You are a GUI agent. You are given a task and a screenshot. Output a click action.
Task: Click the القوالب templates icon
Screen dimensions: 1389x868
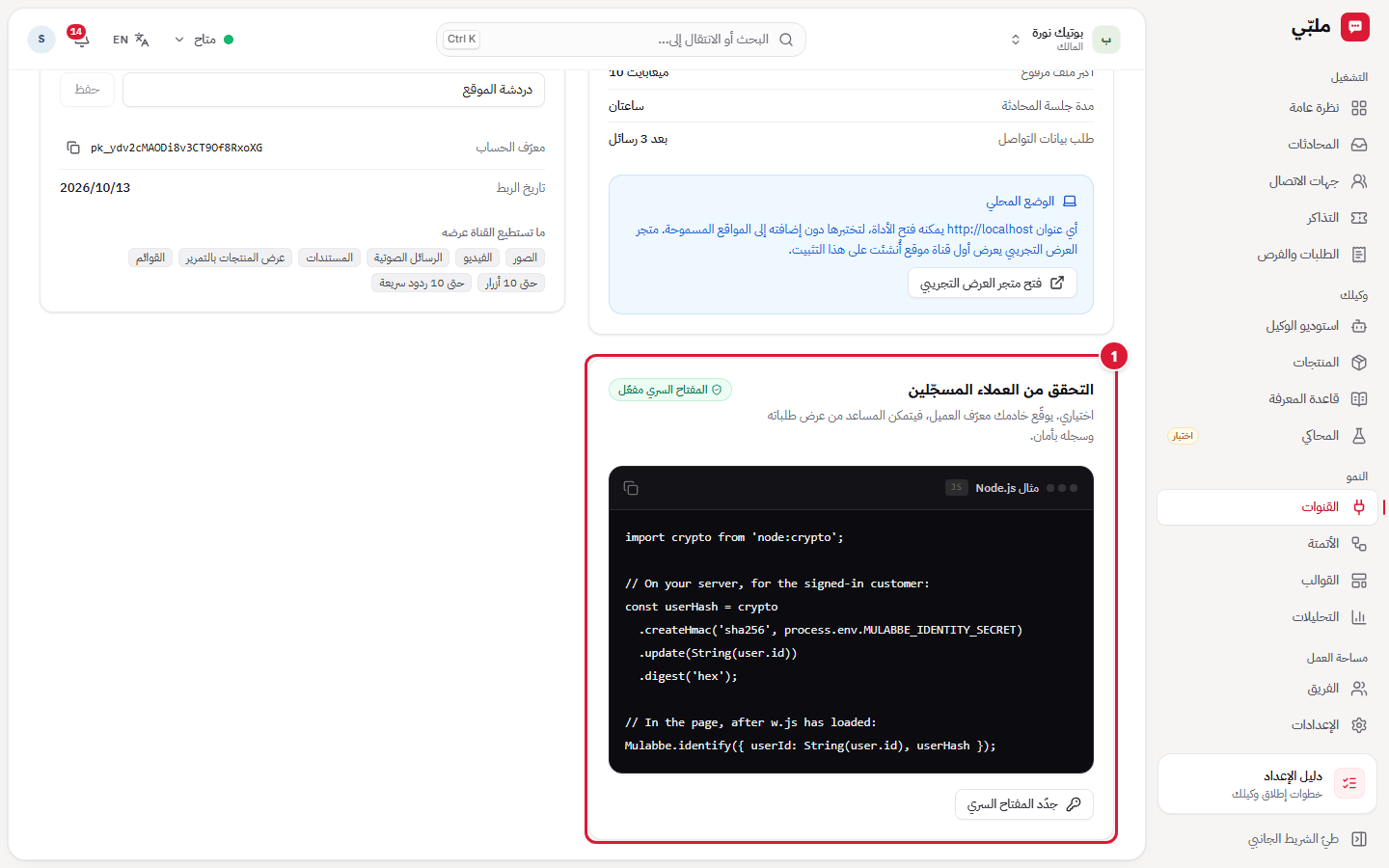[1359, 581]
